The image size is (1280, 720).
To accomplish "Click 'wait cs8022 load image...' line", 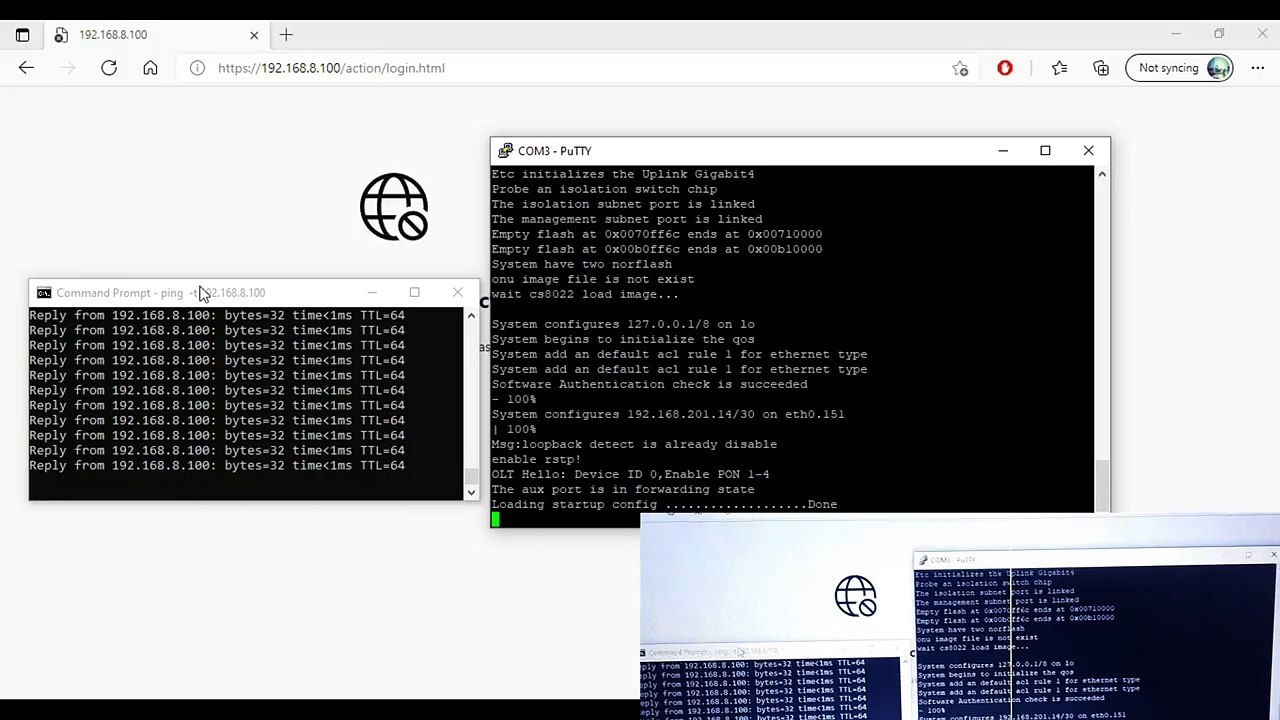I will tap(585, 295).
